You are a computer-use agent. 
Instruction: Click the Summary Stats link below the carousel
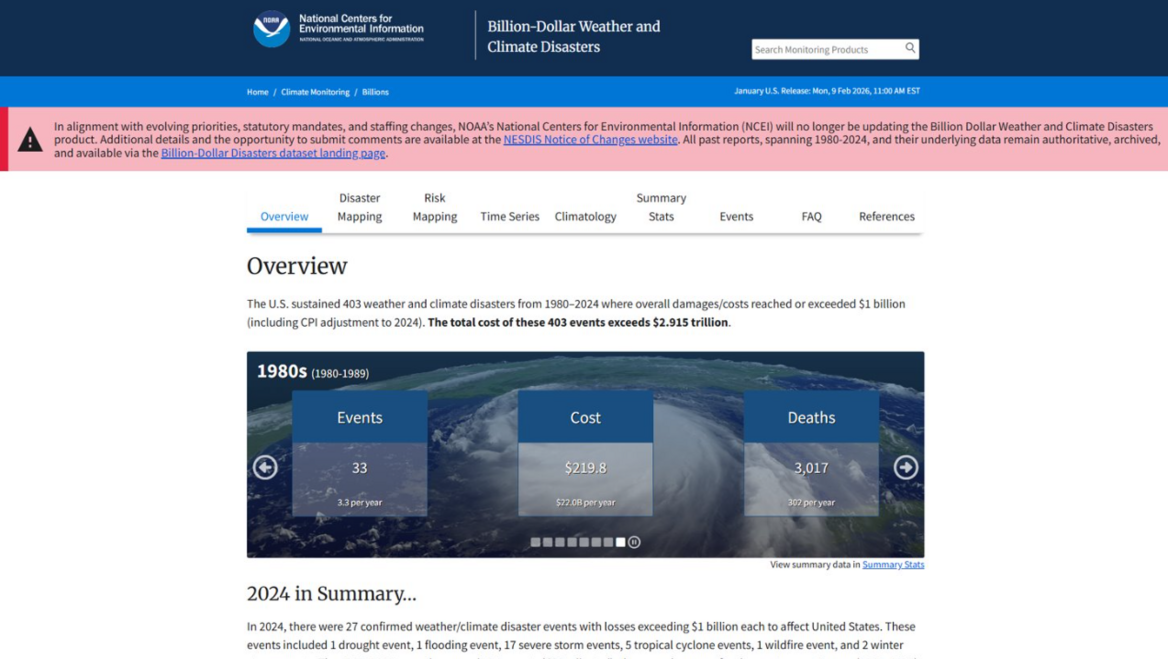coord(893,564)
